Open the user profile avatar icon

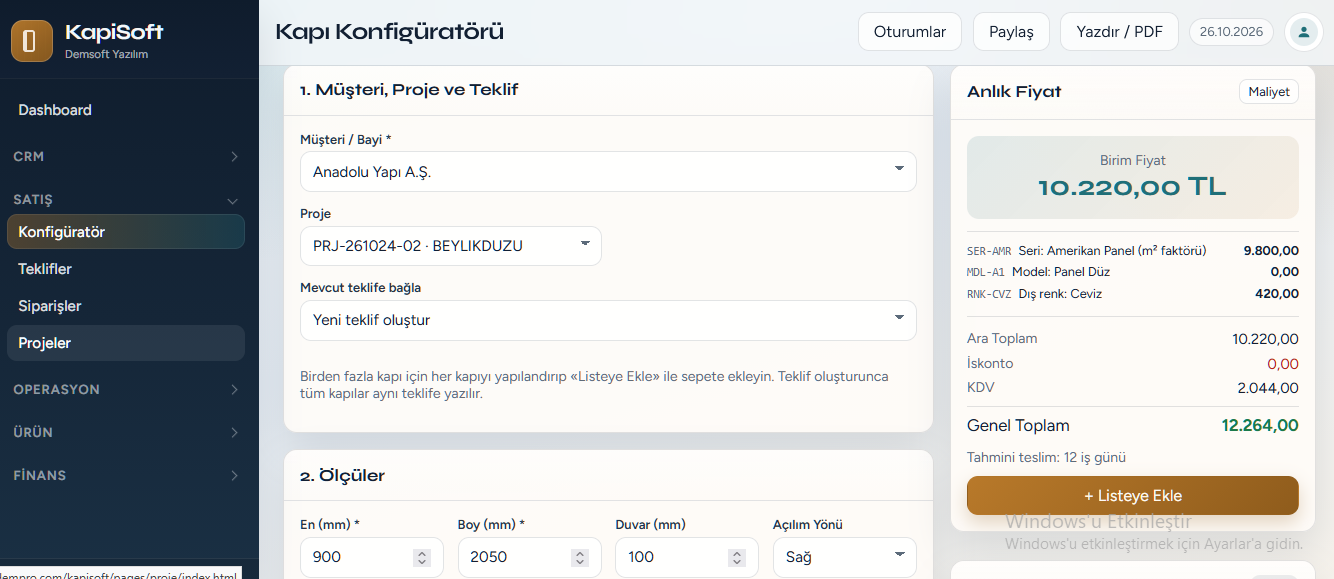click(x=1303, y=32)
